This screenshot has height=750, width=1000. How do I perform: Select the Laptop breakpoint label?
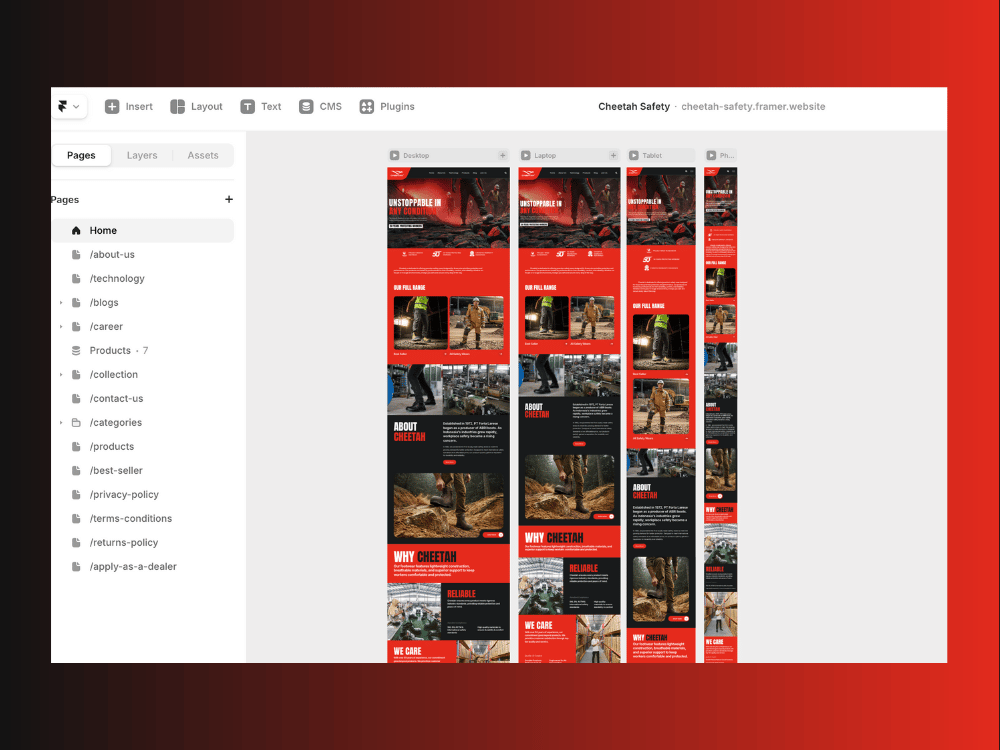click(545, 156)
